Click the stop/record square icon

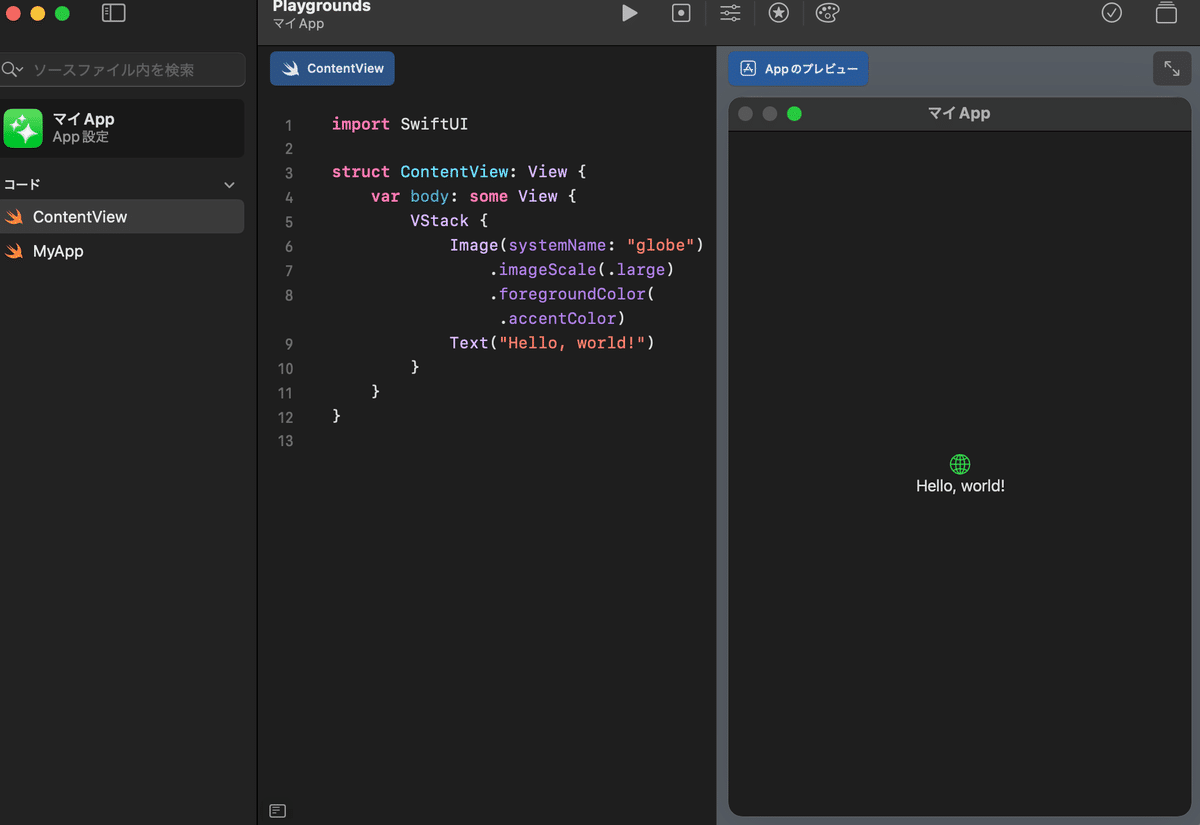681,13
